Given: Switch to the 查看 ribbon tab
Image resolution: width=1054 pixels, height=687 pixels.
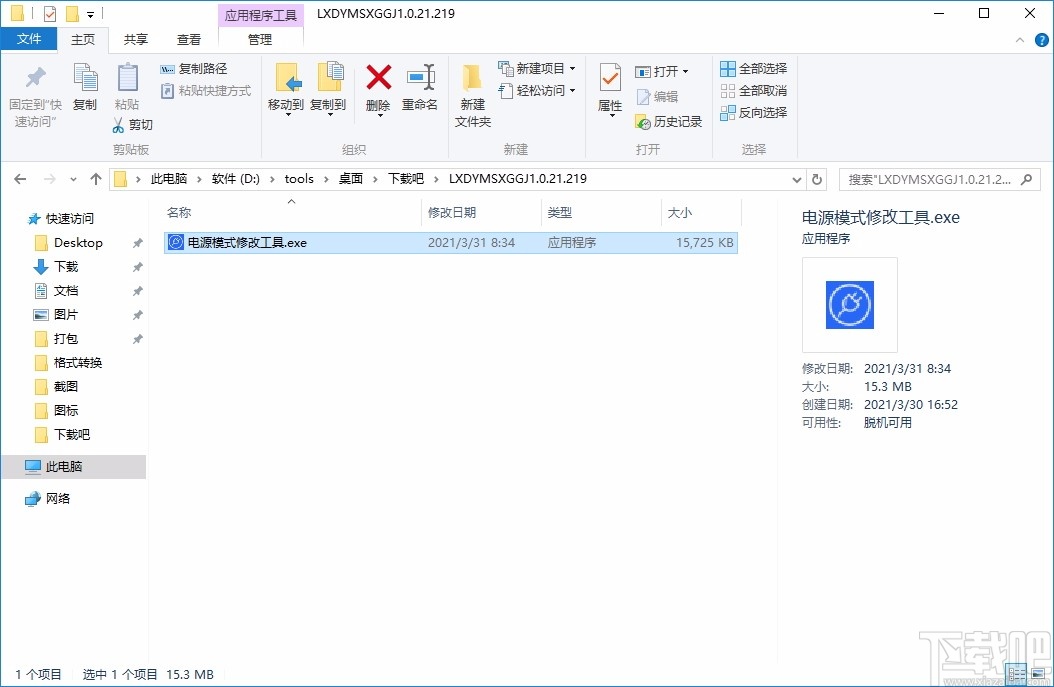Looking at the screenshot, I should pyautogui.click(x=189, y=39).
